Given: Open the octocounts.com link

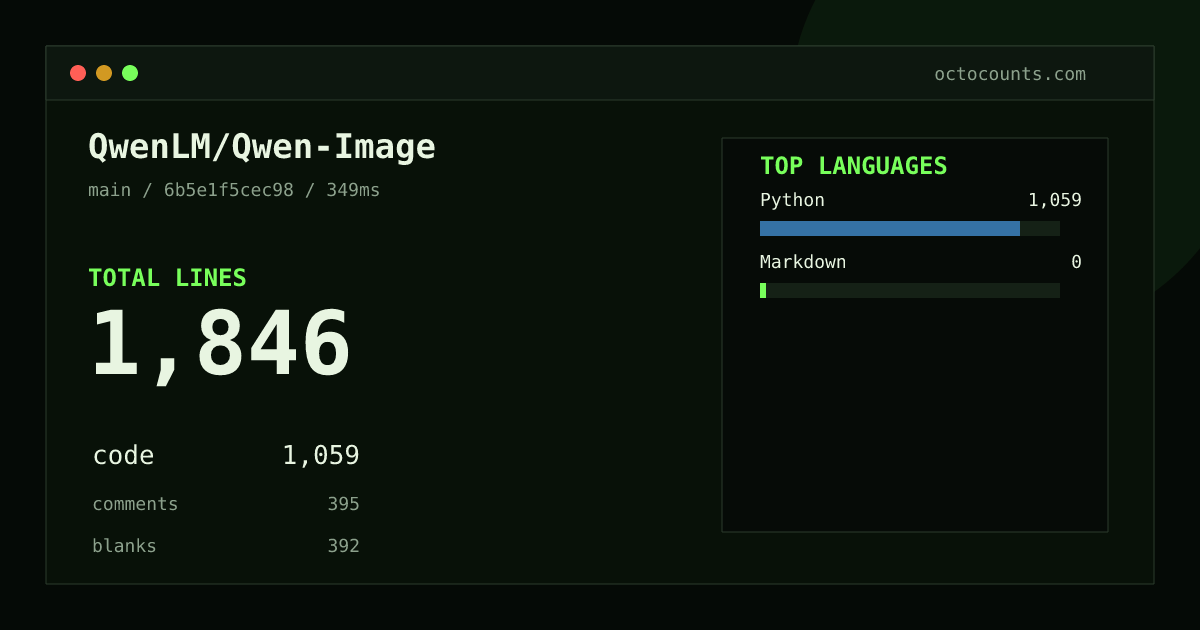Looking at the screenshot, I should click(x=1010, y=74).
